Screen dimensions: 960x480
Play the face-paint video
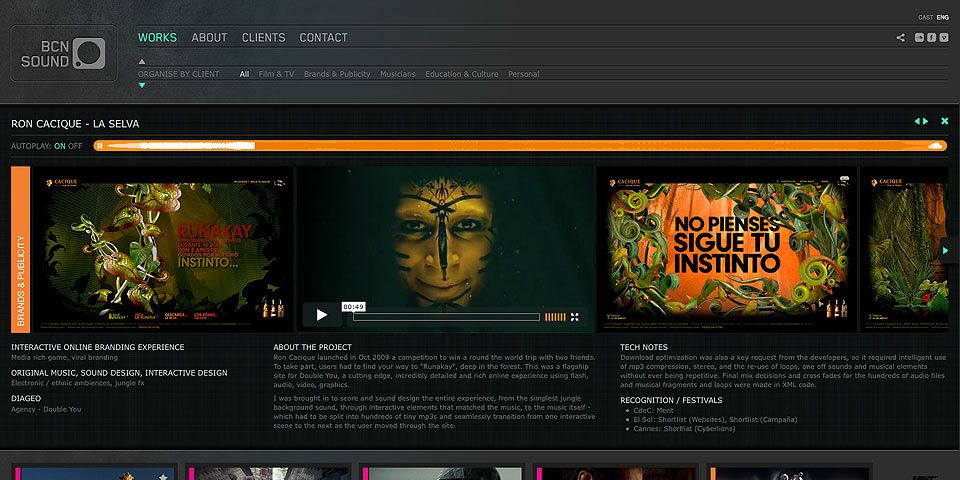click(x=322, y=315)
